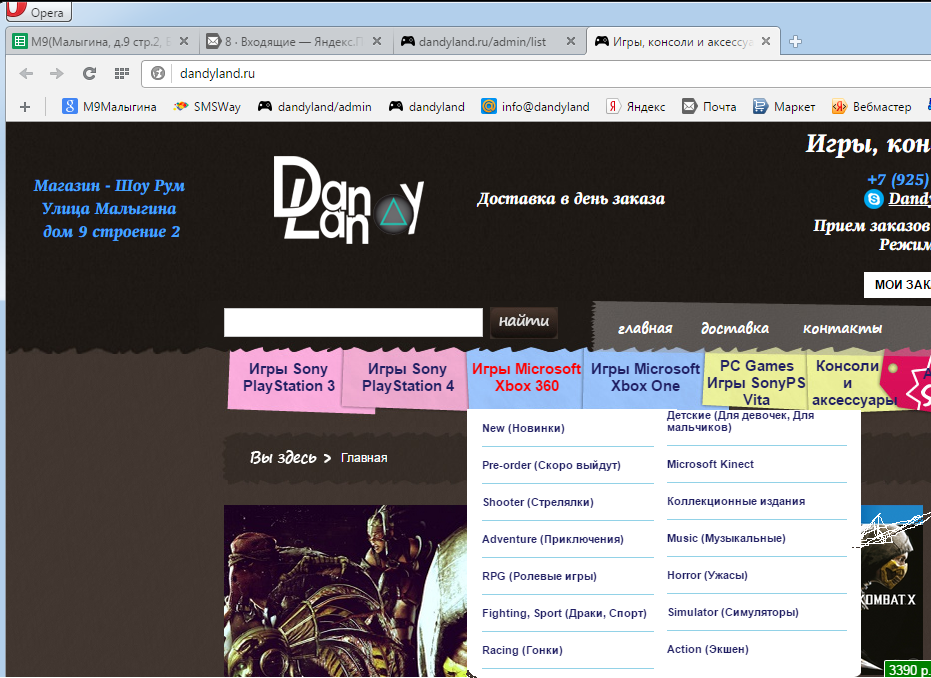Select Shooter (Стрелялки) in dropdown
This screenshot has width=931, height=678.
click(538, 502)
